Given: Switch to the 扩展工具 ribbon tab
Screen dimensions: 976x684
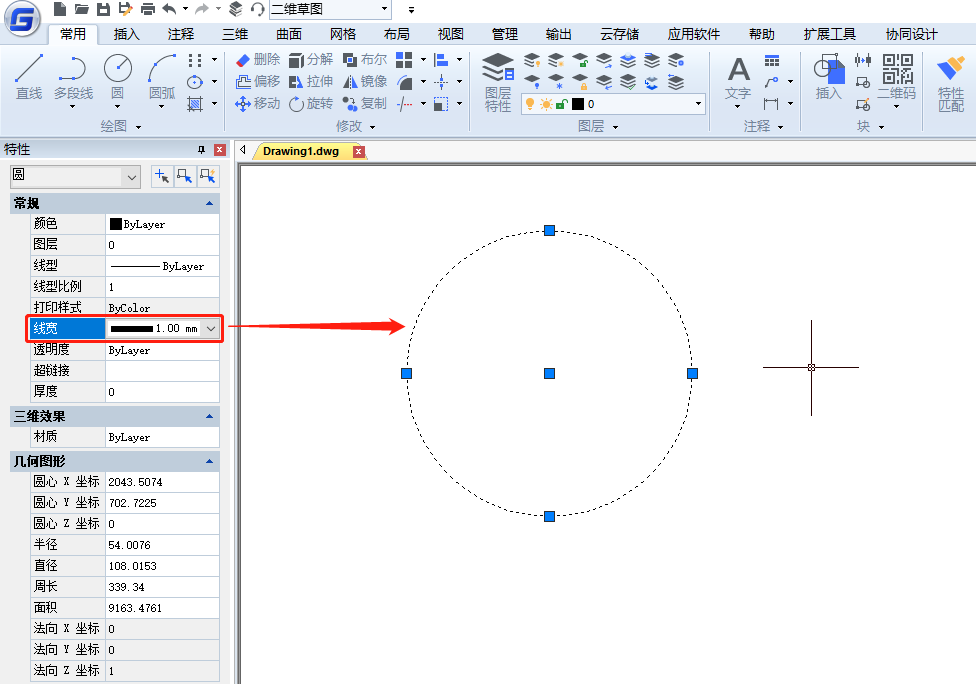Looking at the screenshot, I should coord(829,34).
